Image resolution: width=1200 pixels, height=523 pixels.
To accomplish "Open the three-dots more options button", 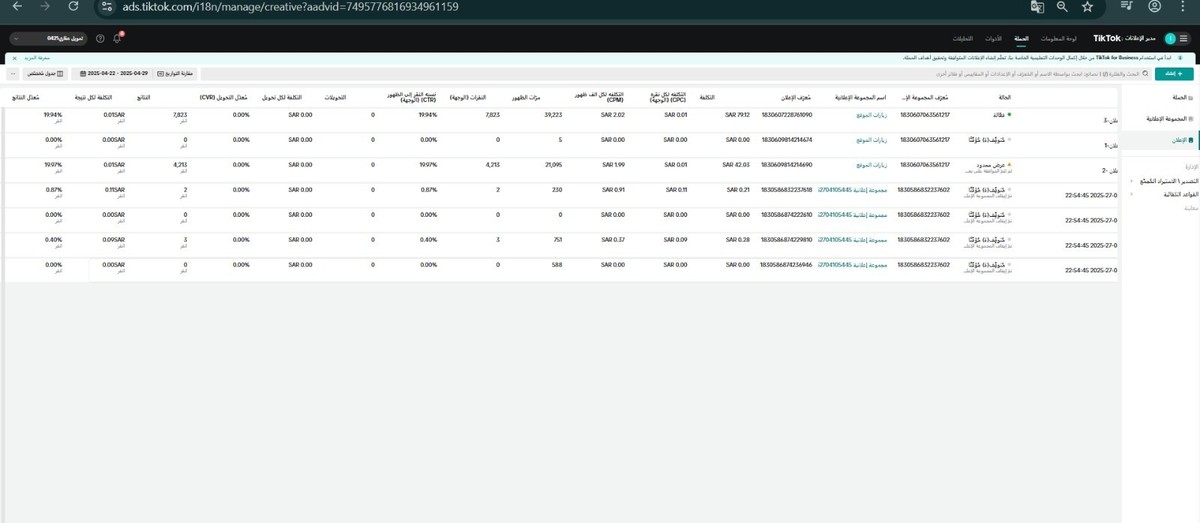I will click(x=13, y=74).
